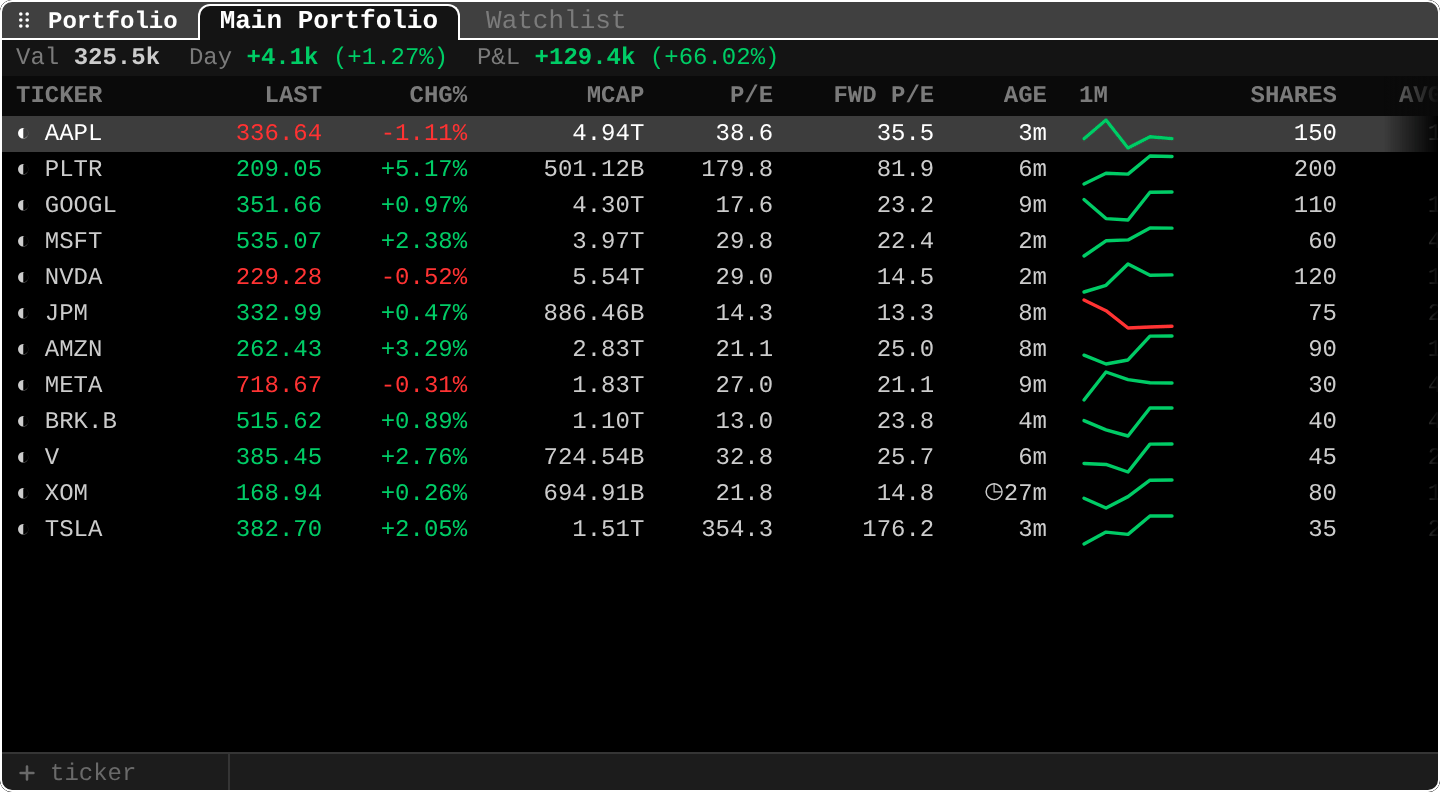This screenshot has width=1440, height=792.
Task: Click the plus icon in the ticker bar
Action: 27,773
